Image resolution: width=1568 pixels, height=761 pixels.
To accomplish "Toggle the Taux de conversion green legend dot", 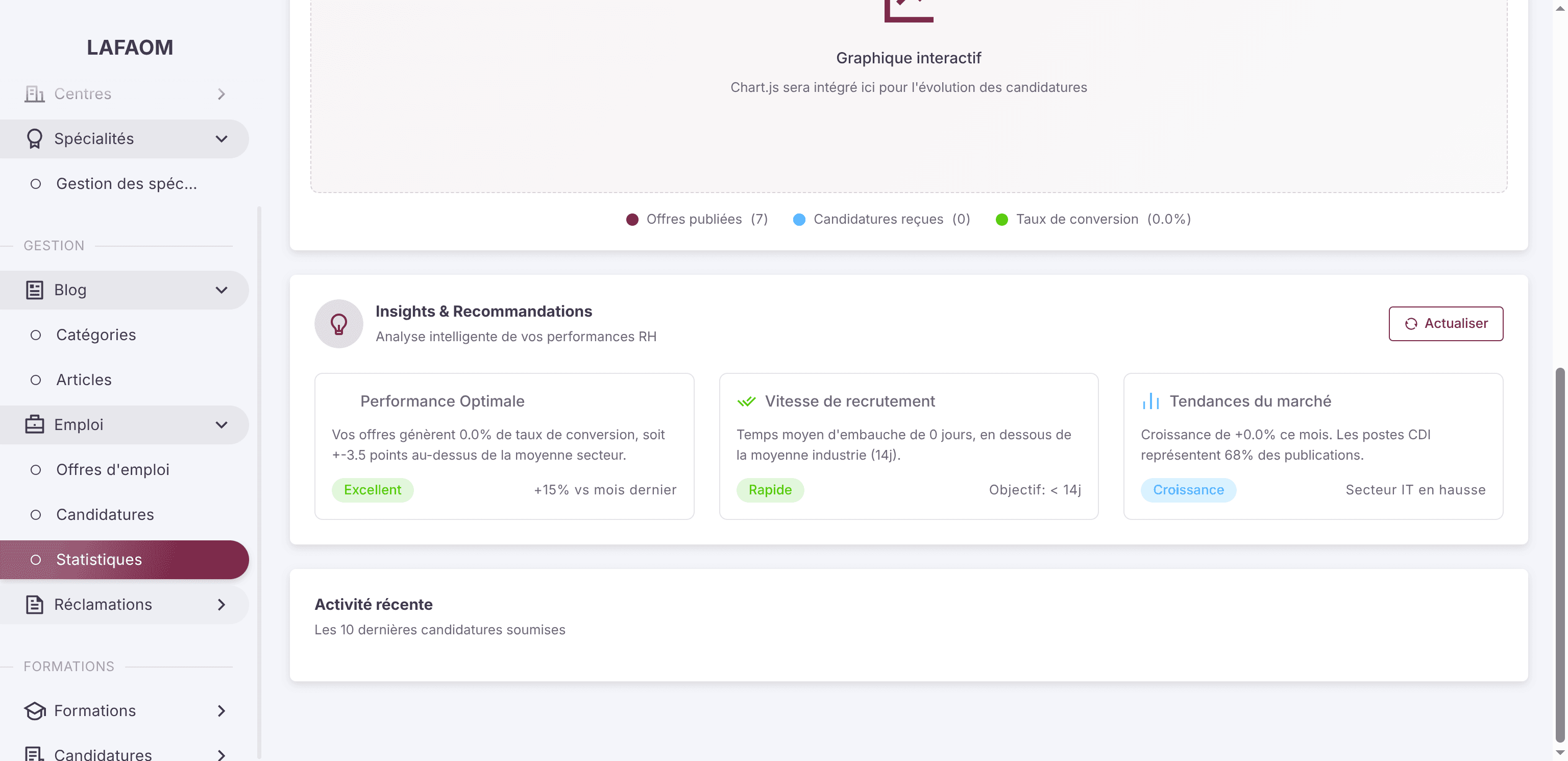I will pos(1002,219).
